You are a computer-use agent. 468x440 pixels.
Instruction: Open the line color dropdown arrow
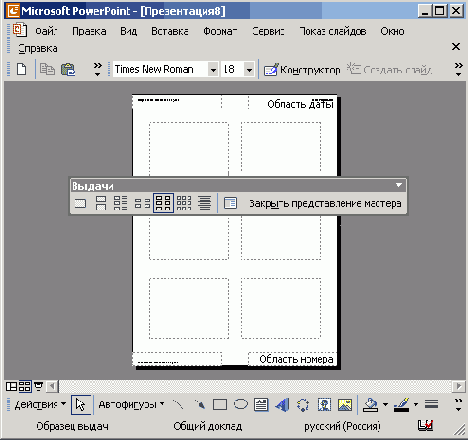click(x=416, y=405)
